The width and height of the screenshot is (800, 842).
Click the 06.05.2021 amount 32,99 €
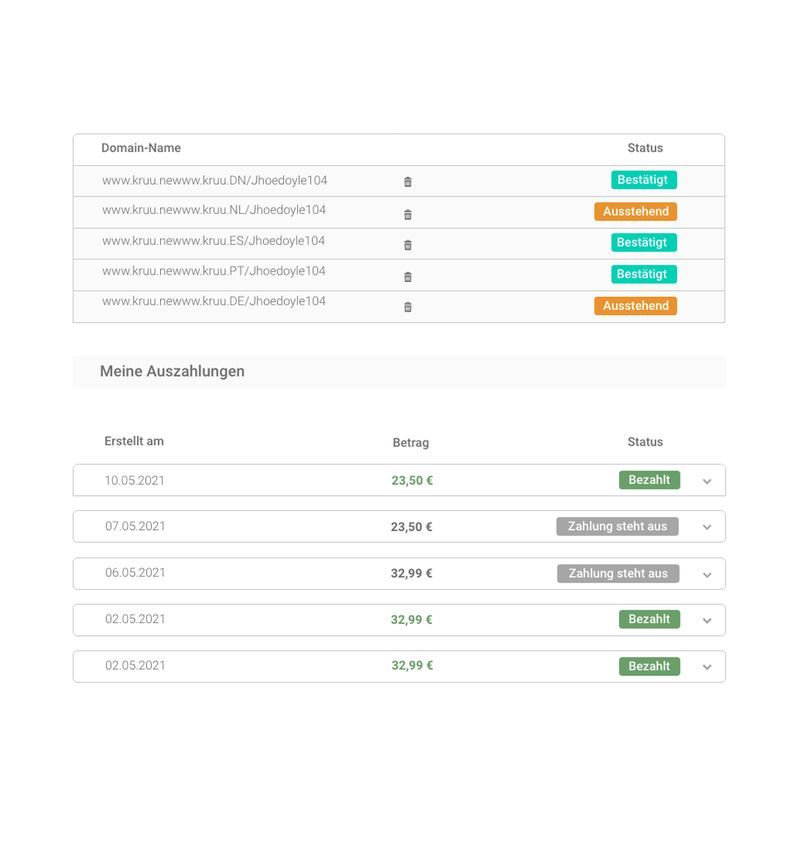click(x=411, y=574)
